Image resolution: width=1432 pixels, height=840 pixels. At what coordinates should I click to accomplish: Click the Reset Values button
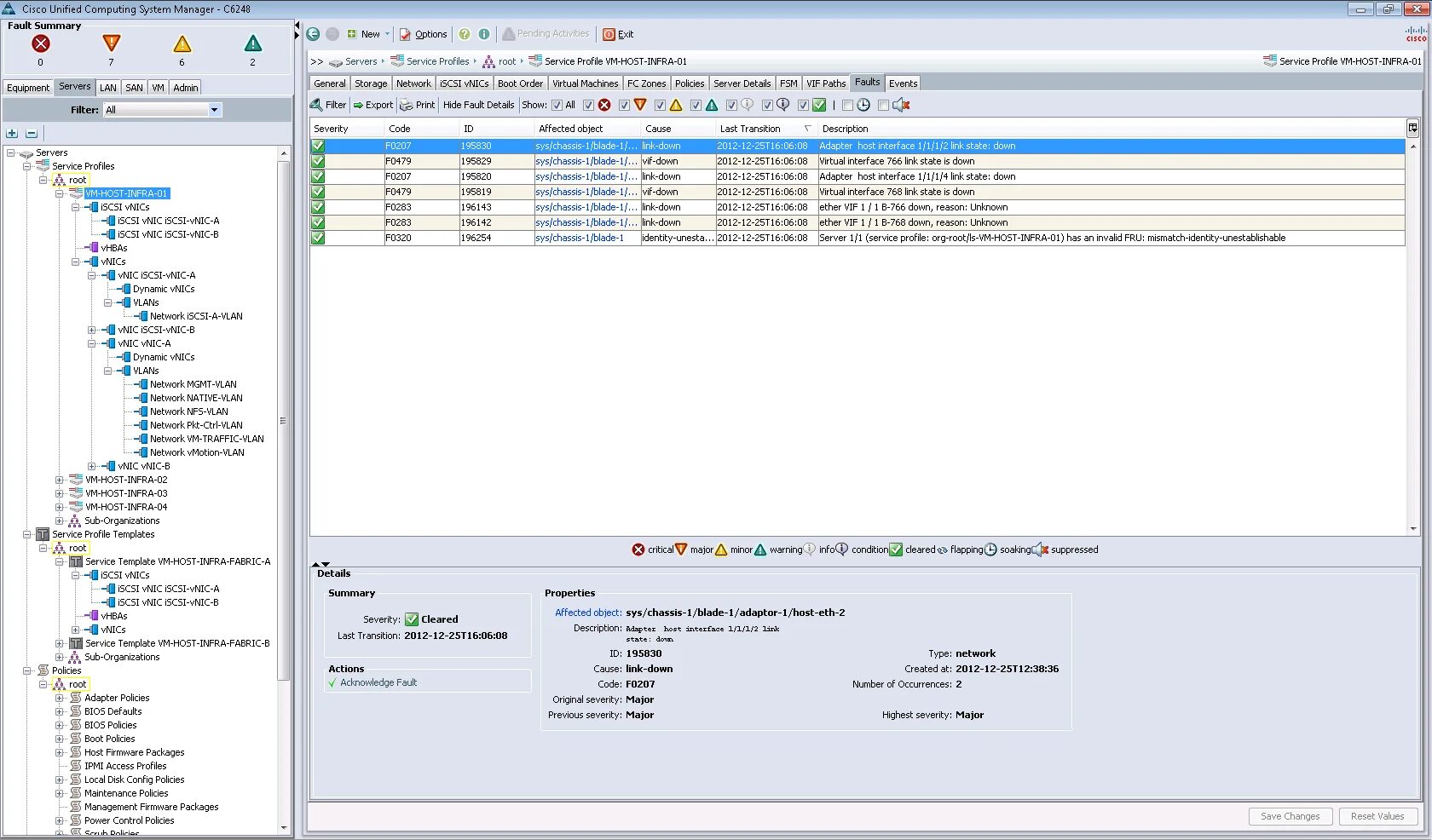point(1377,815)
